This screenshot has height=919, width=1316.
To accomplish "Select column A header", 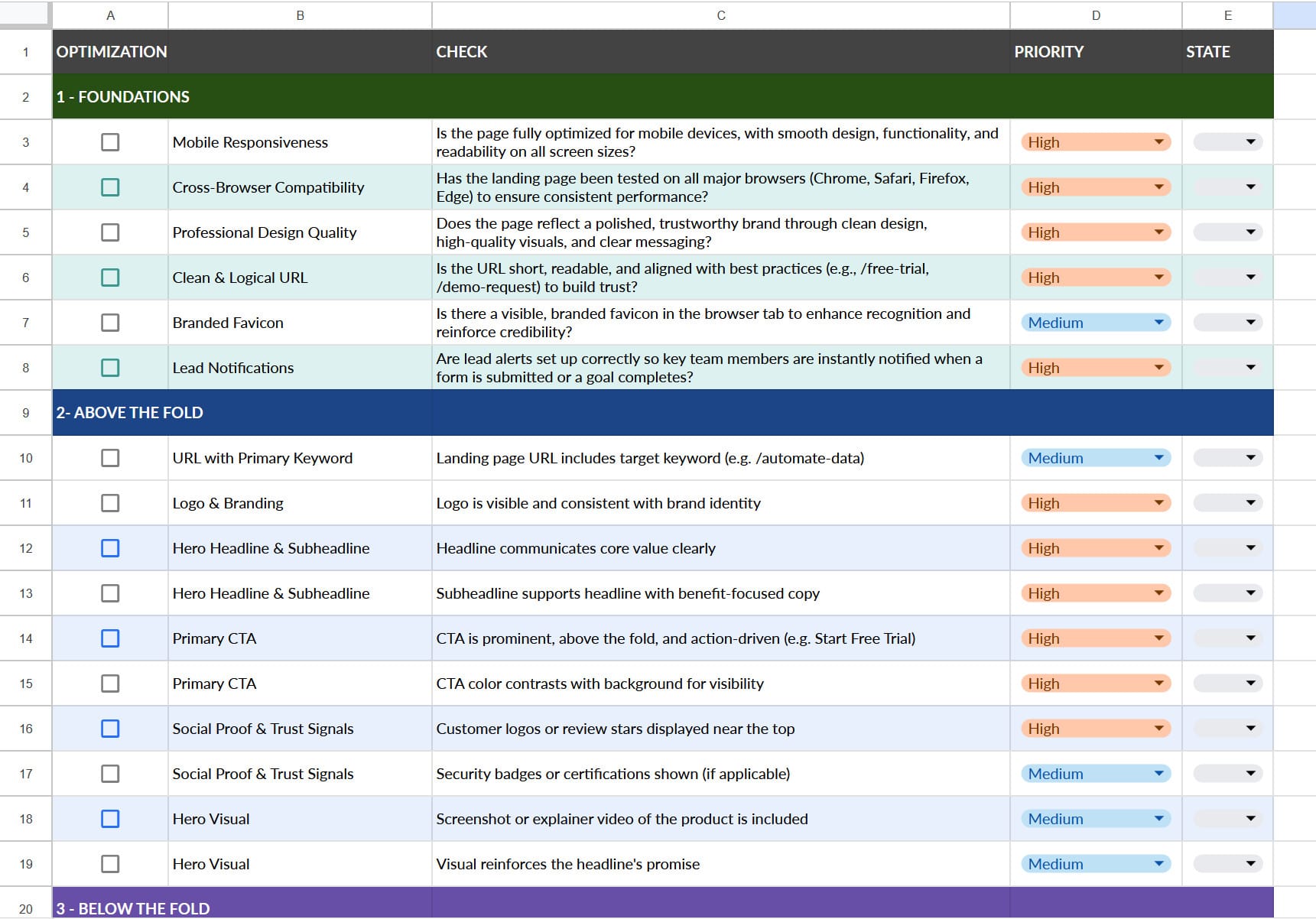I will [110, 15].
